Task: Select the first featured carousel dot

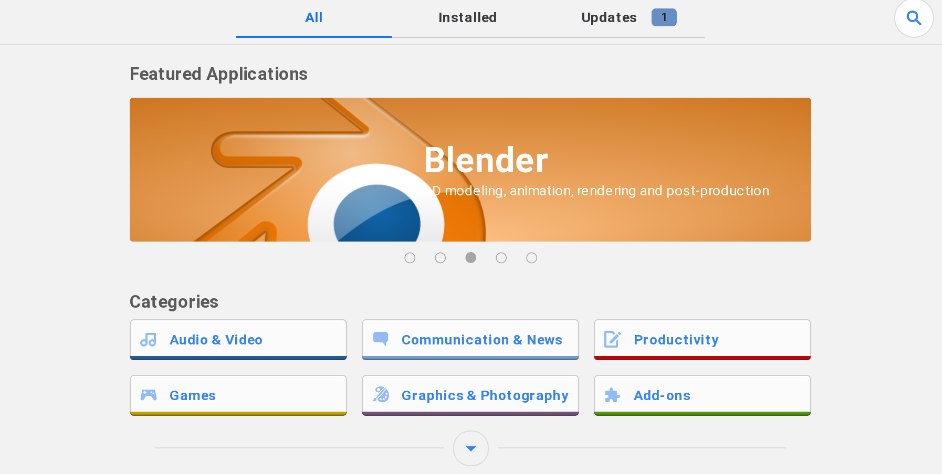Action: (410, 258)
